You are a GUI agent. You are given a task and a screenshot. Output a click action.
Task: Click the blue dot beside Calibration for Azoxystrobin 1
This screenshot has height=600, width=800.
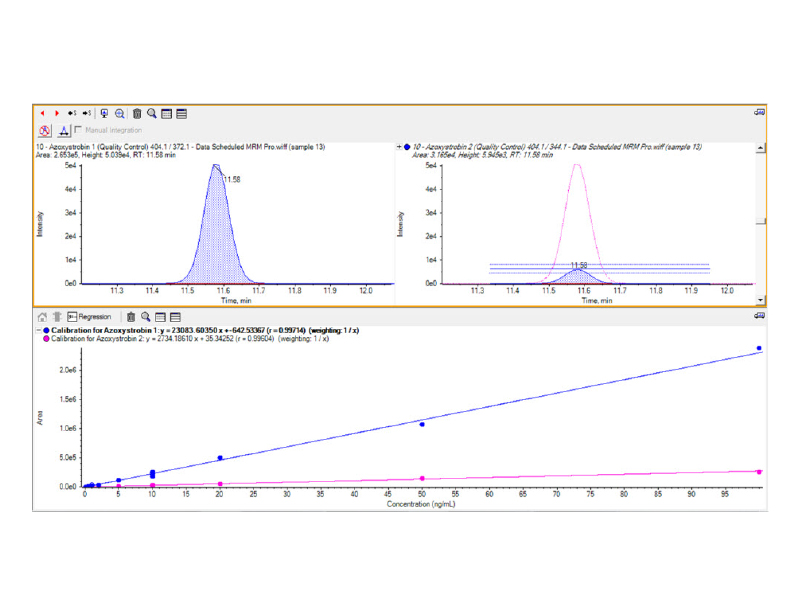[46, 329]
